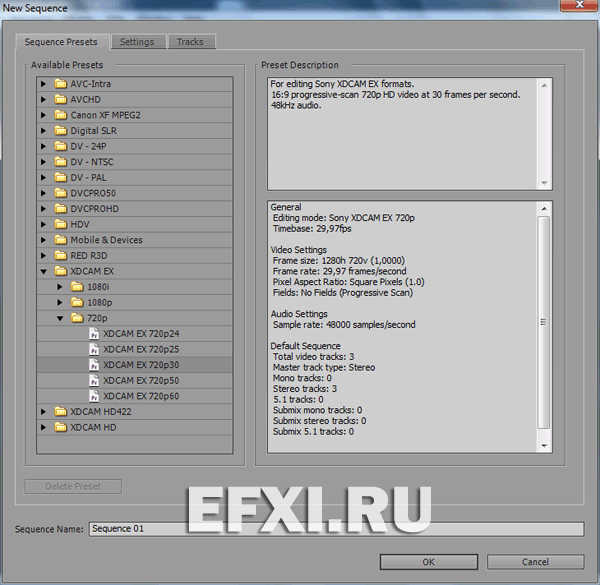Collapse the 720p subfolder arrow
Image resolution: width=600 pixels, height=585 pixels.
[x=60, y=318]
